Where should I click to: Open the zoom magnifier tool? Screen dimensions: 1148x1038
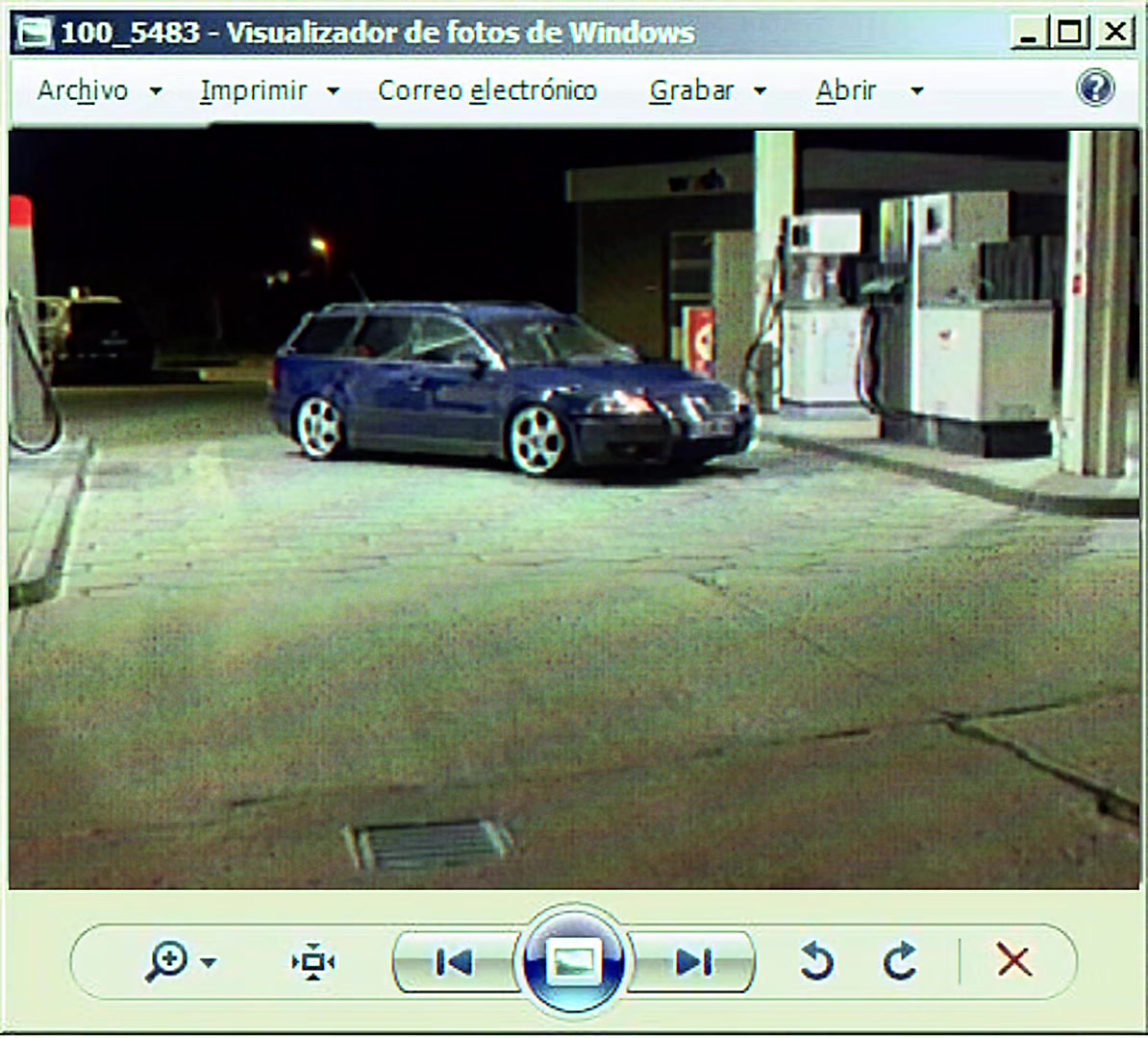[167, 962]
